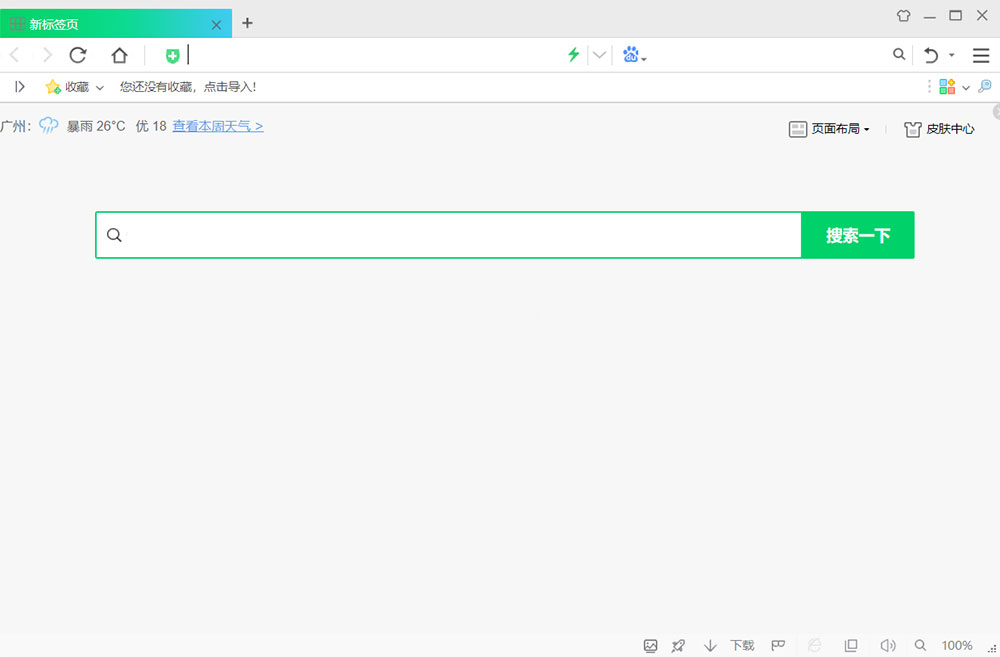Toggle the green safety shield in address bar
Viewport: 1000px width, 657px height.
(x=171, y=55)
